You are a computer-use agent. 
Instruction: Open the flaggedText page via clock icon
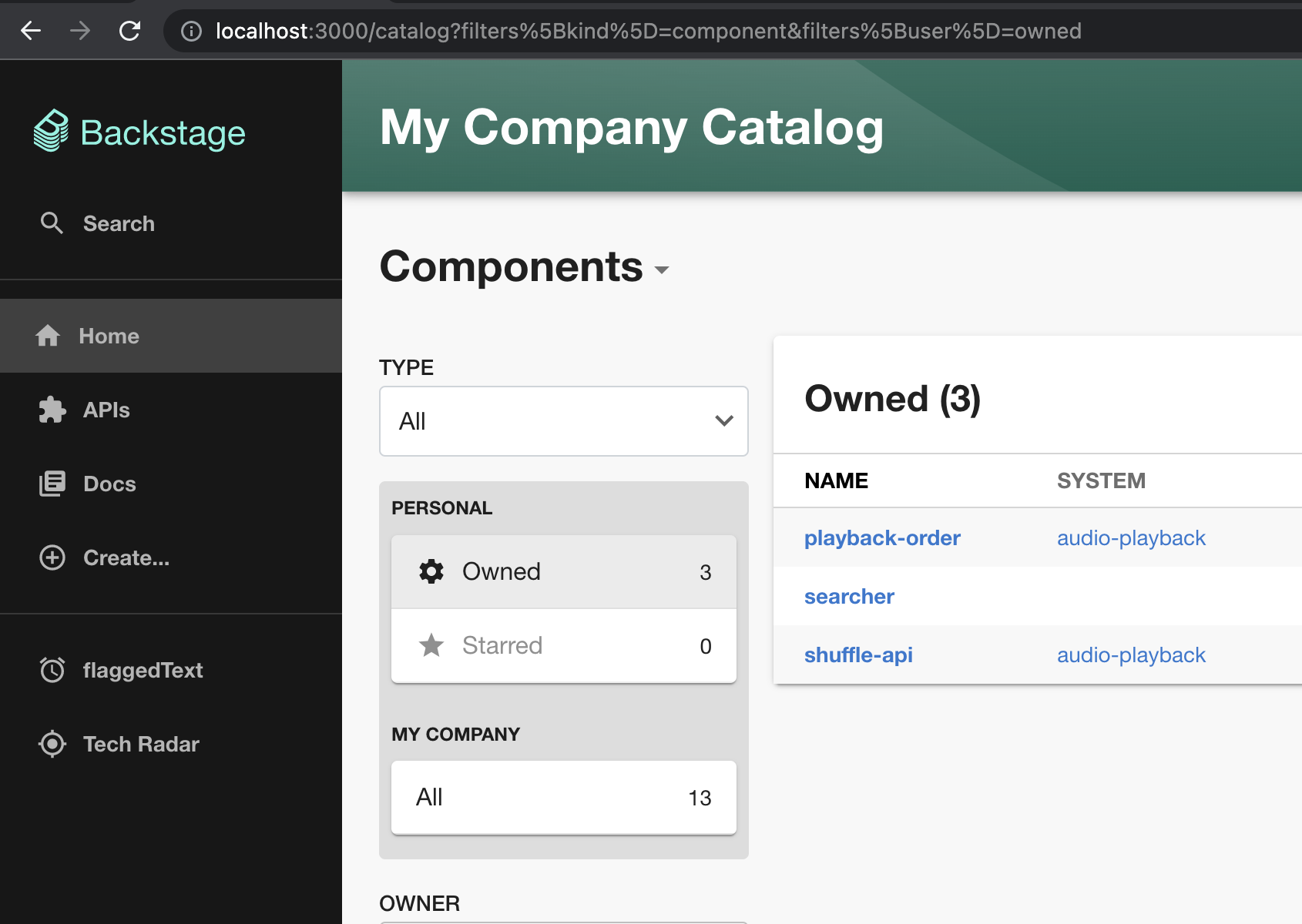tap(52, 670)
